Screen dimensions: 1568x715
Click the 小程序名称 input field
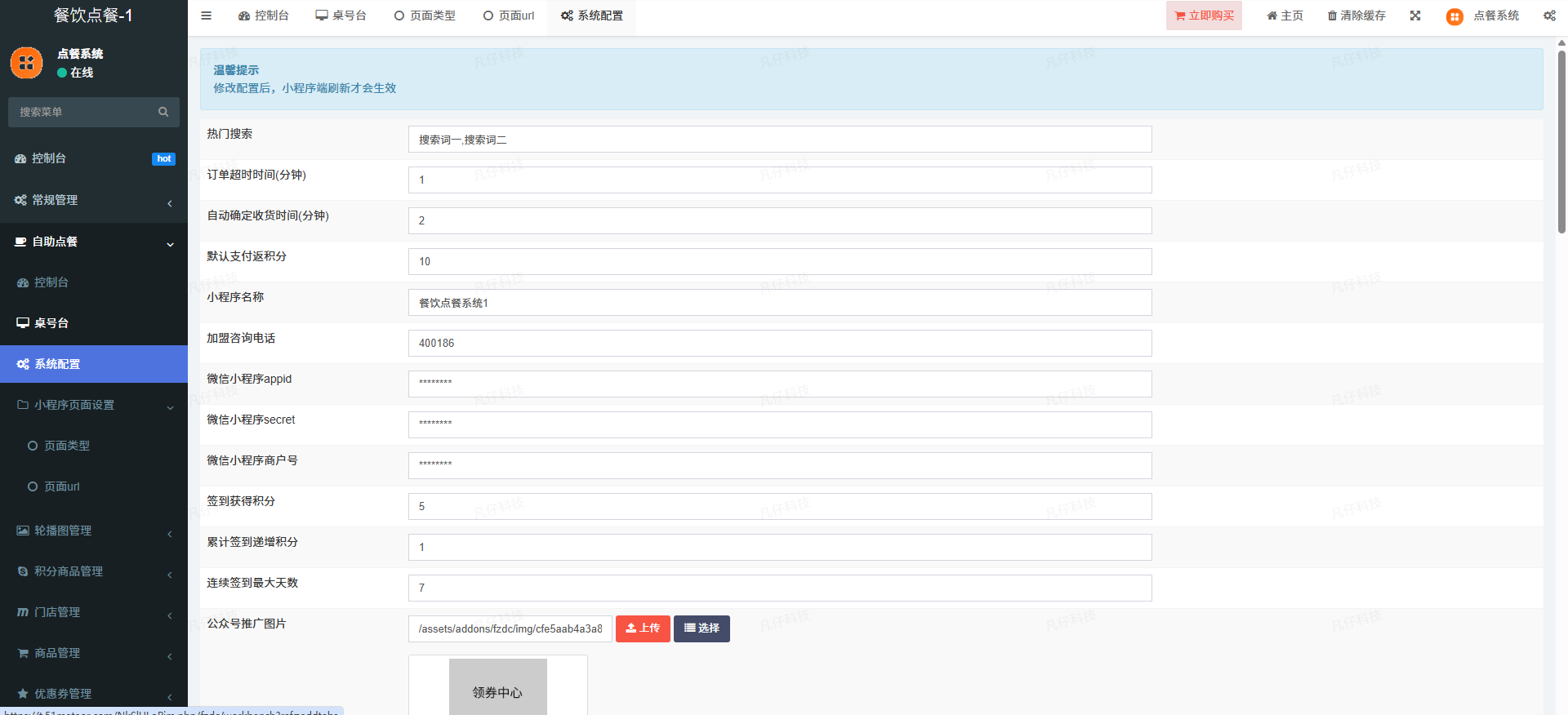coord(779,303)
